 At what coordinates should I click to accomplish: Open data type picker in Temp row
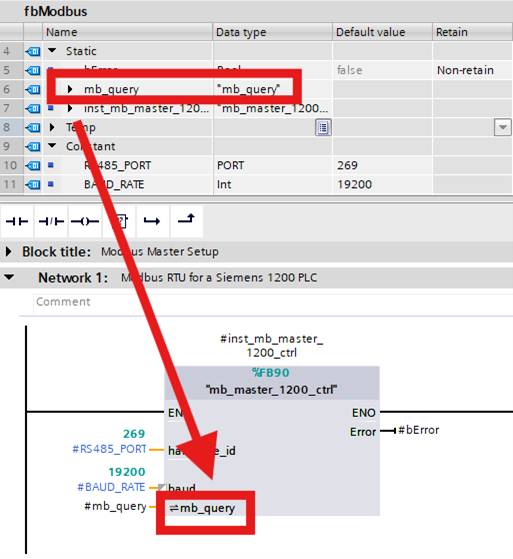pos(323,127)
